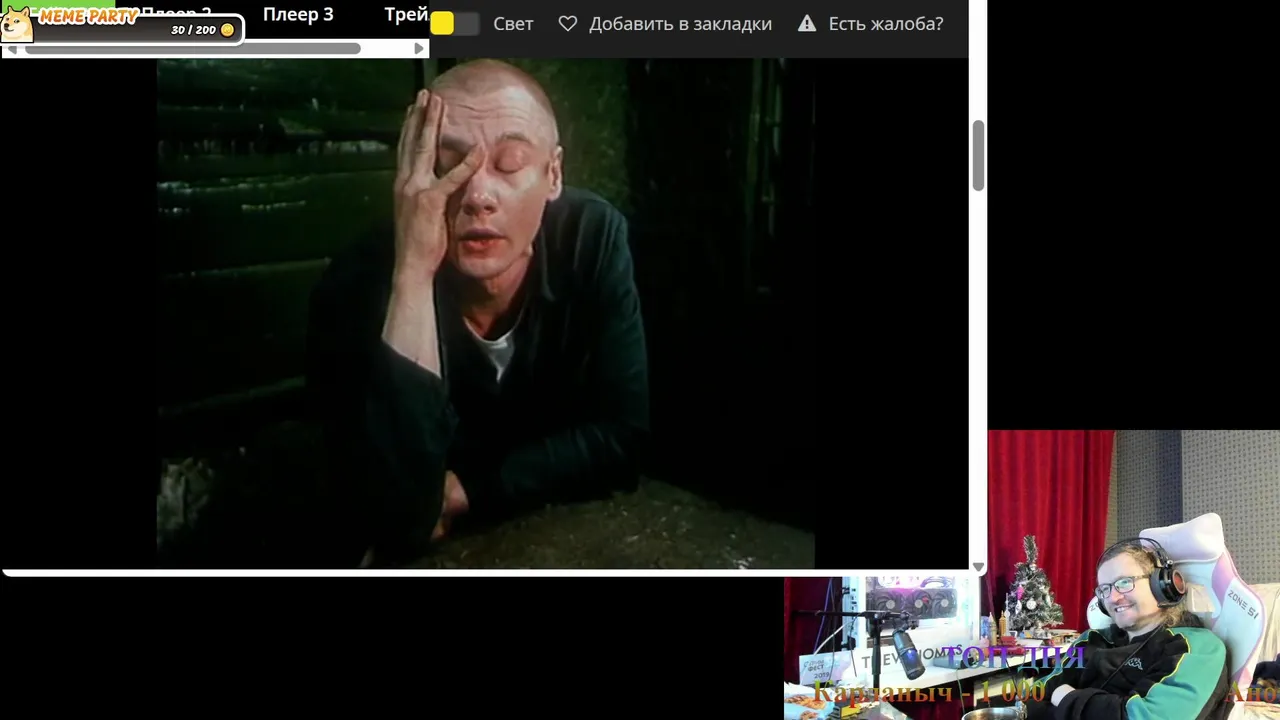Click the 30 / 200 coin counter
1280x720 pixels.
tap(202, 30)
